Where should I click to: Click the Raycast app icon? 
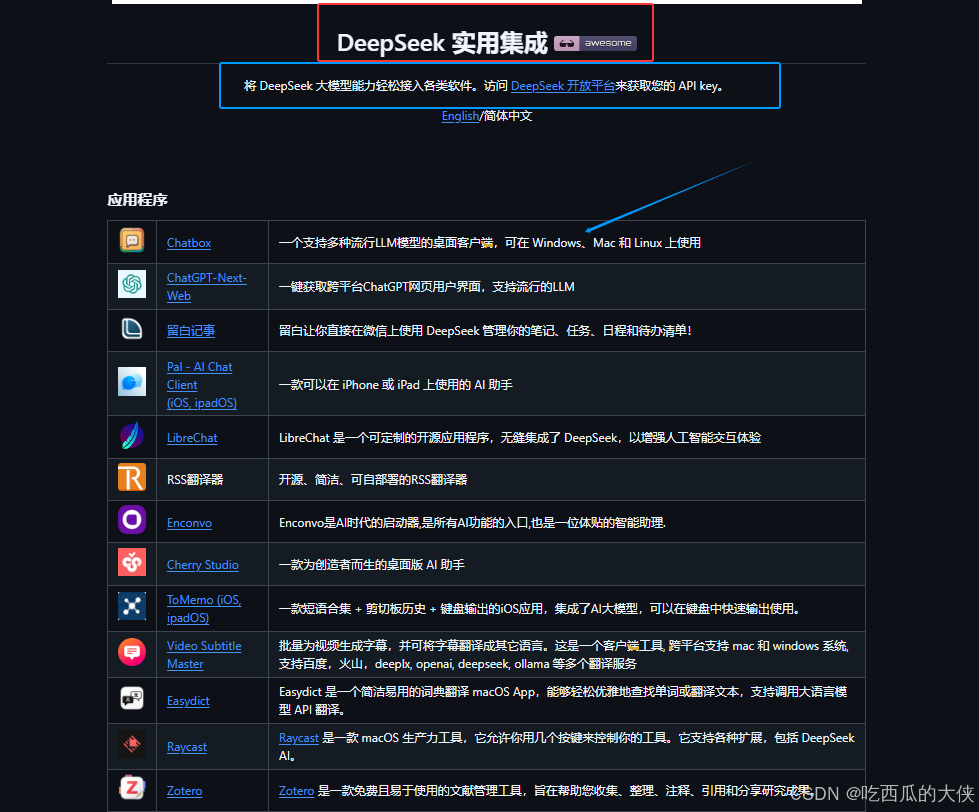pyautogui.click(x=132, y=744)
